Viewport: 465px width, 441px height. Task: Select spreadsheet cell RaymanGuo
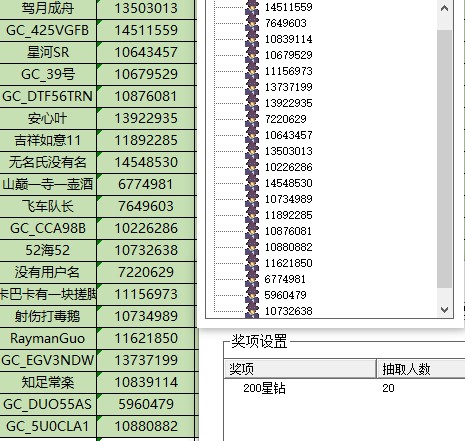point(48,338)
